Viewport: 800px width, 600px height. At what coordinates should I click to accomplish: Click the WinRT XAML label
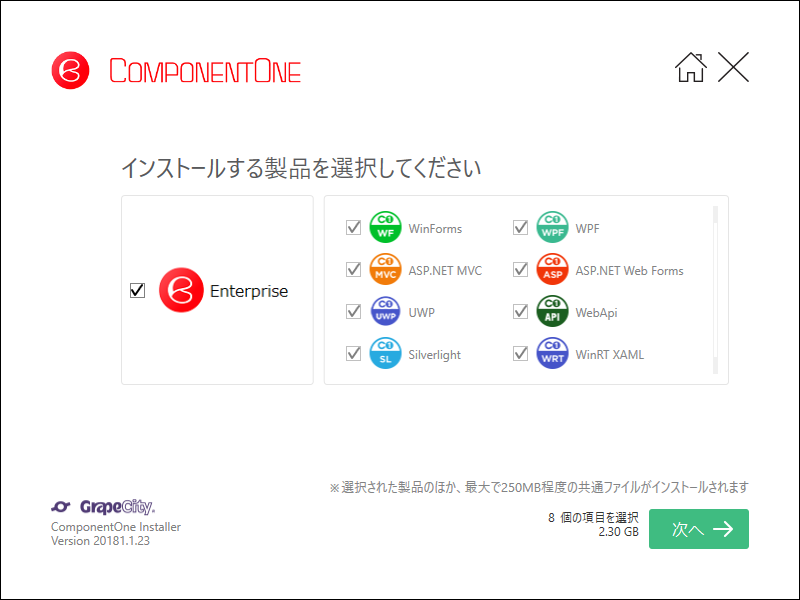[x=610, y=355]
